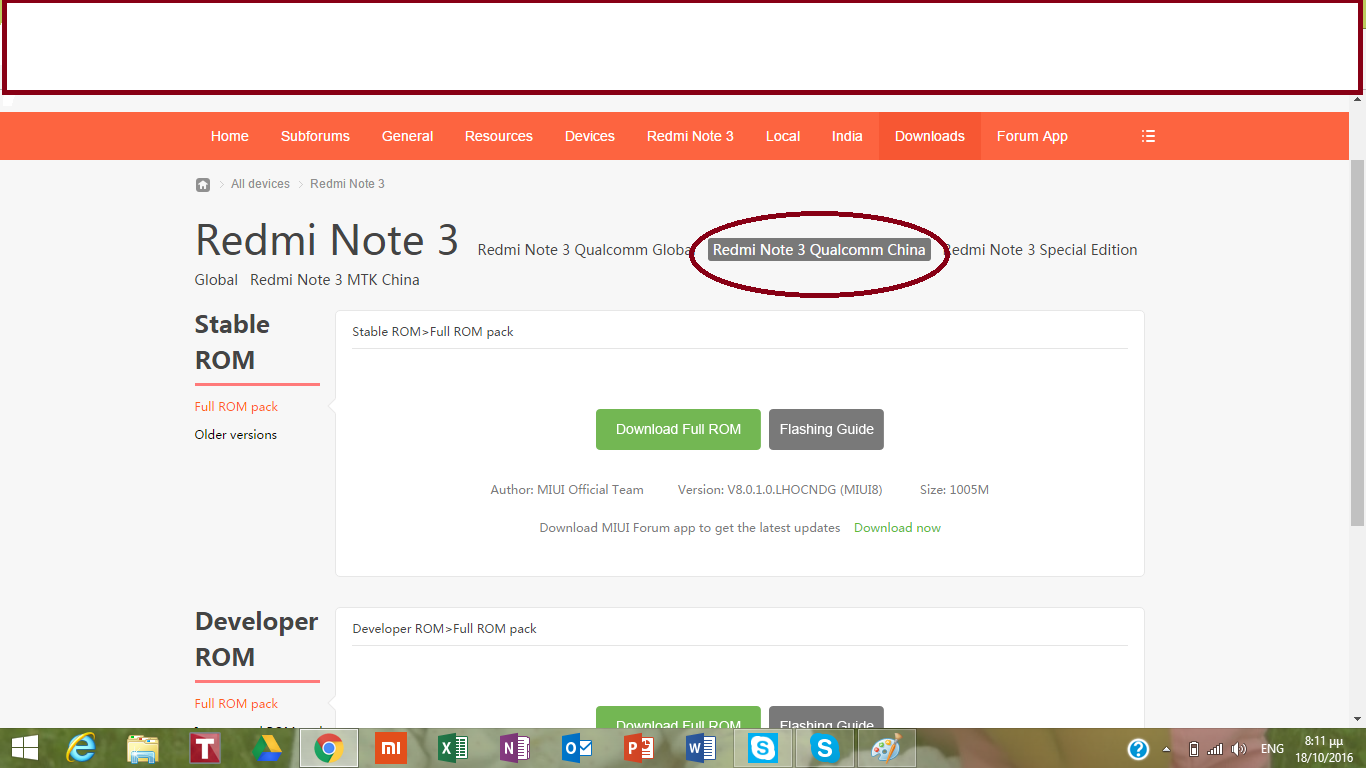Open the Subforums menu item
This screenshot has height=768, width=1366.
point(315,136)
